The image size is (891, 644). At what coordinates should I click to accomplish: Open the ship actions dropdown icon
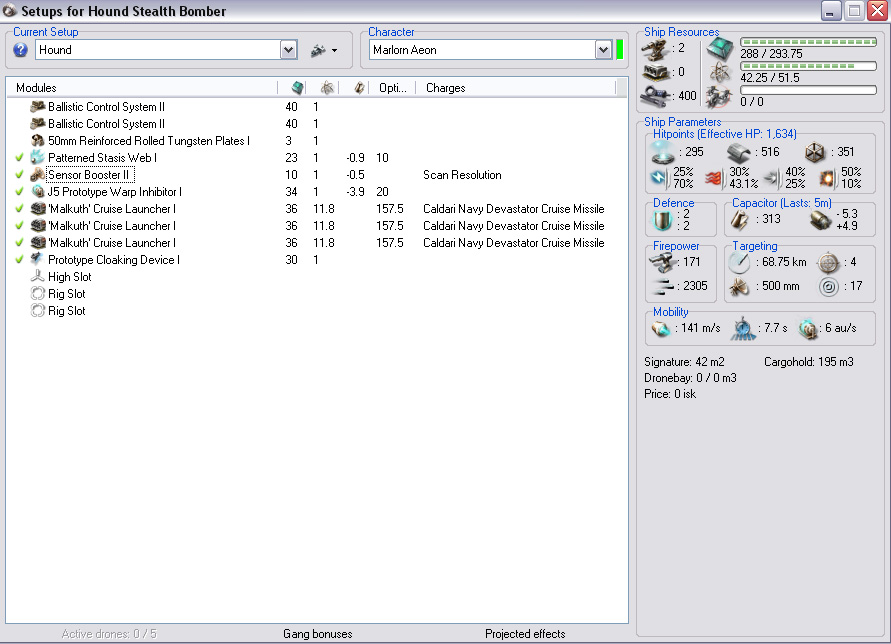(324, 51)
